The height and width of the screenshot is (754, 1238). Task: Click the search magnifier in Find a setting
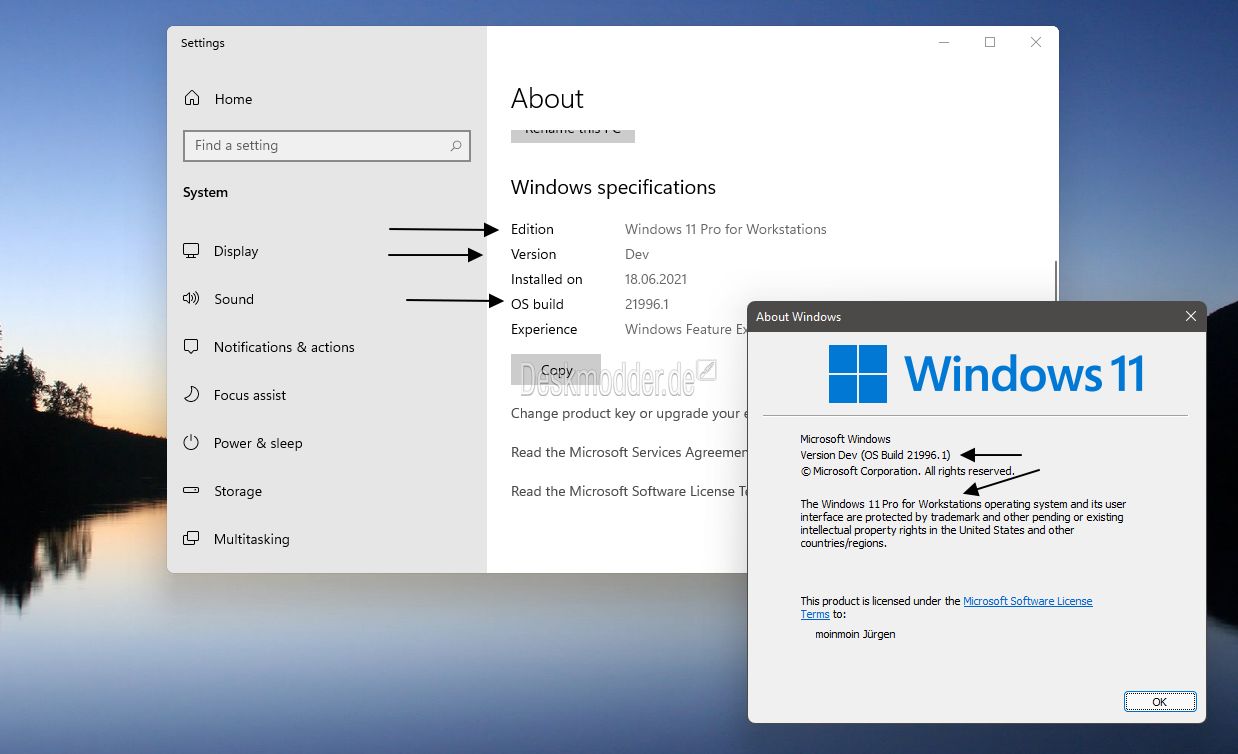(x=456, y=146)
